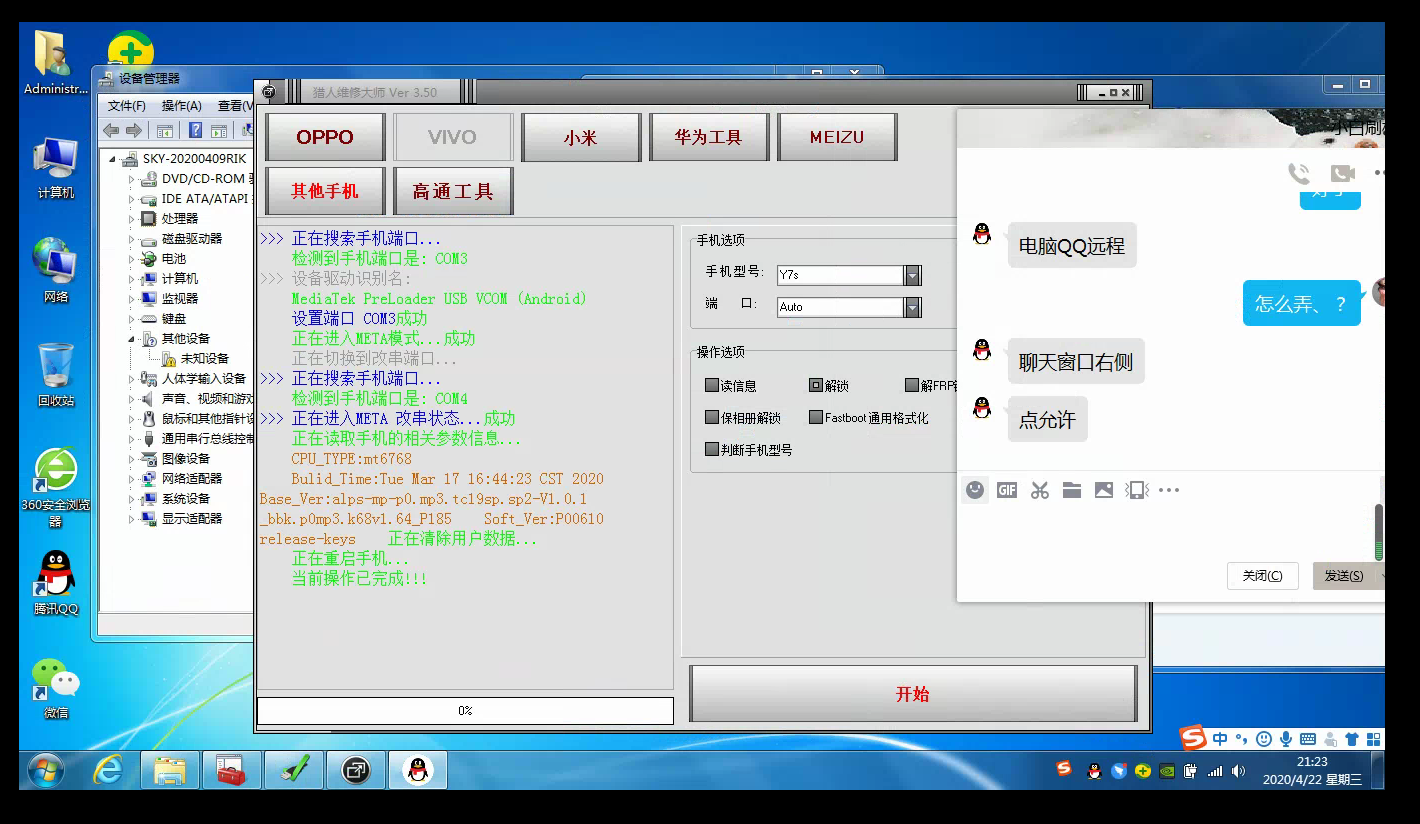Click 关闭(C) in the QQ chat window
The image size is (1420, 824).
1262,576
